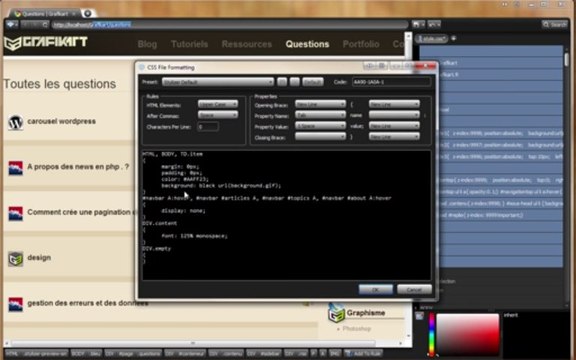Open the dropdown after the opening brace symbol
This screenshot has height=360, width=576.
pos(394,104)
